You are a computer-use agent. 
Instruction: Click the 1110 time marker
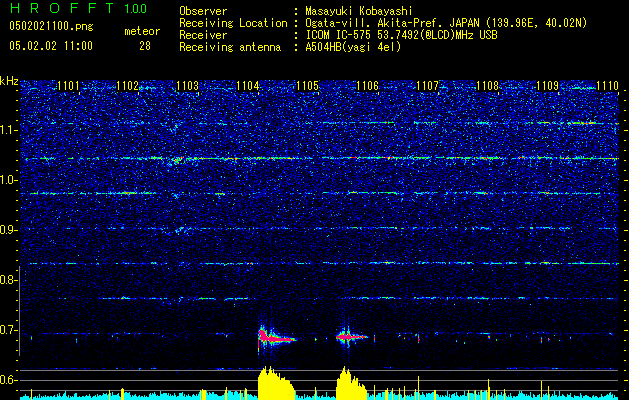click(x=607, y=86)
